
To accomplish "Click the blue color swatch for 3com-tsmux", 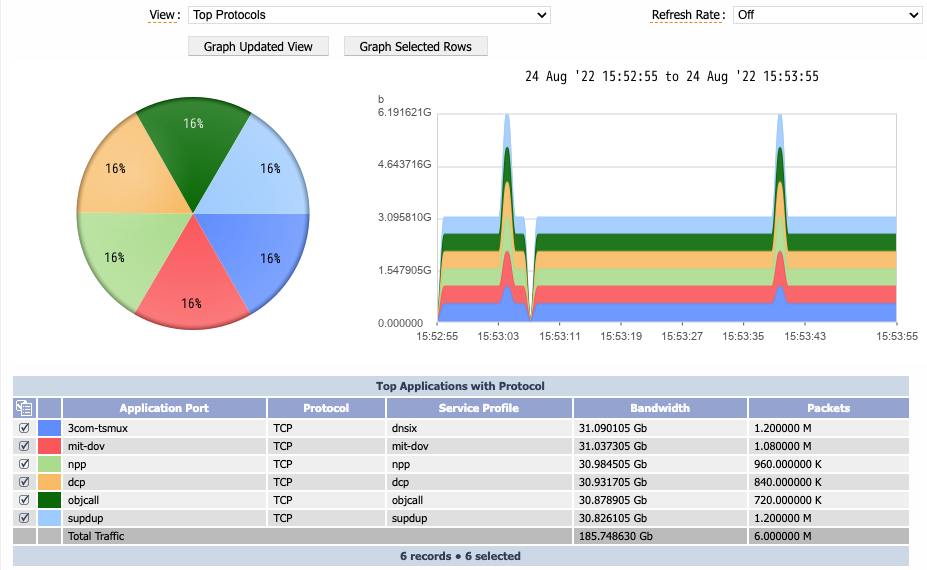I will coord(50,428).
